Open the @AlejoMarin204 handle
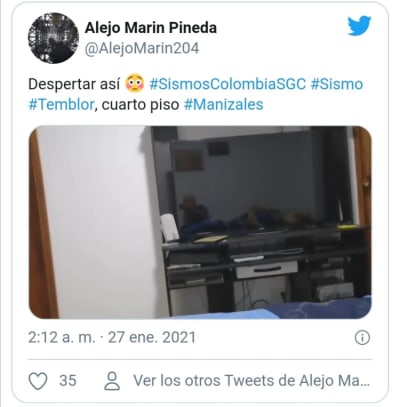The image size is (400, 407). 142,48
